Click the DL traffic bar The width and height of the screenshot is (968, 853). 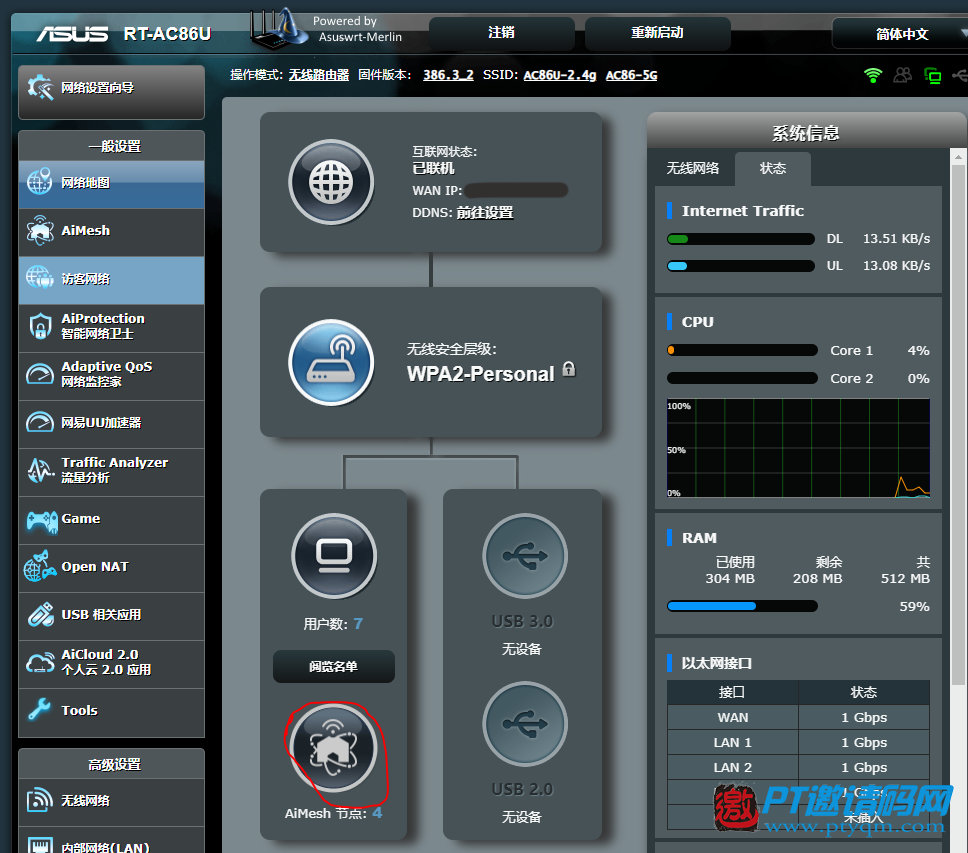(741, 239)
